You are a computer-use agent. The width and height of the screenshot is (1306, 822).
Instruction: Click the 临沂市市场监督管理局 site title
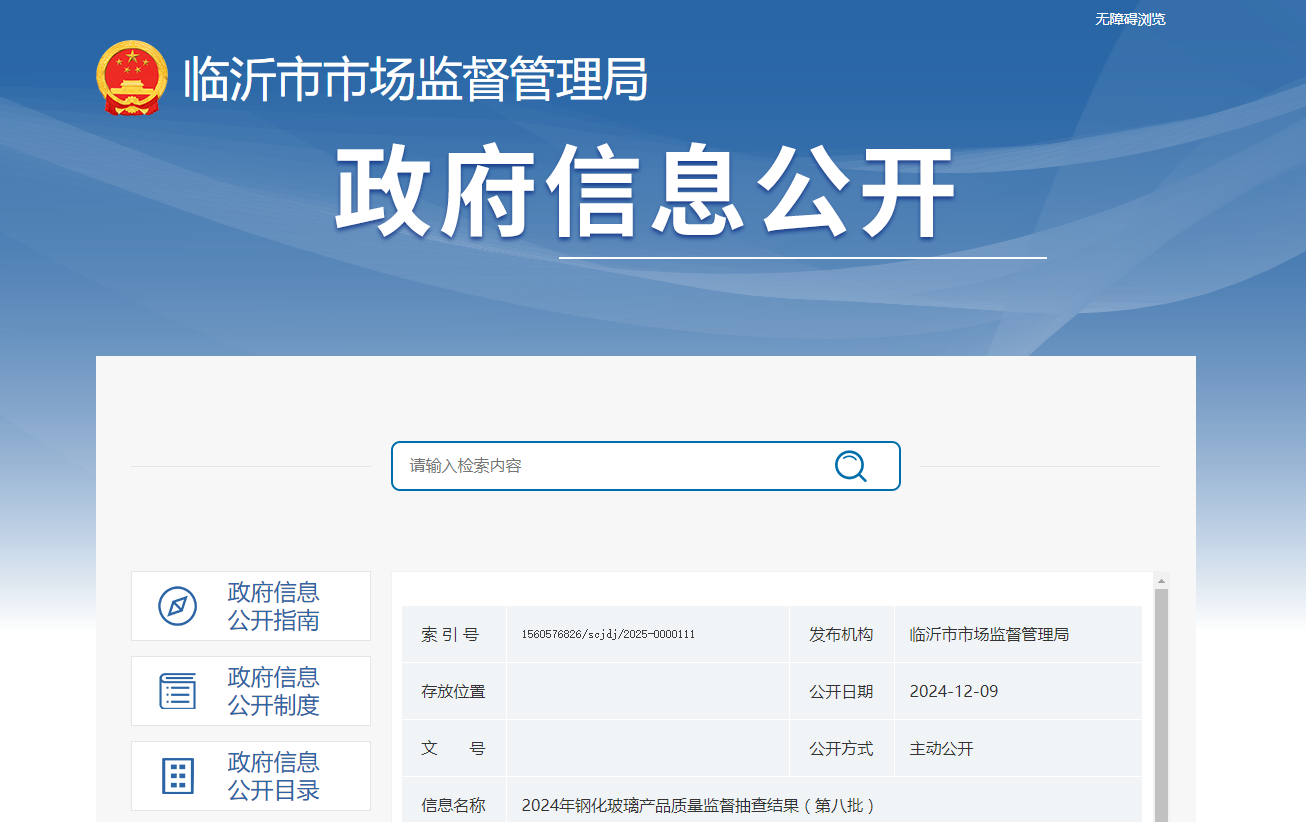pyautogui.click(x=415, y=79)
